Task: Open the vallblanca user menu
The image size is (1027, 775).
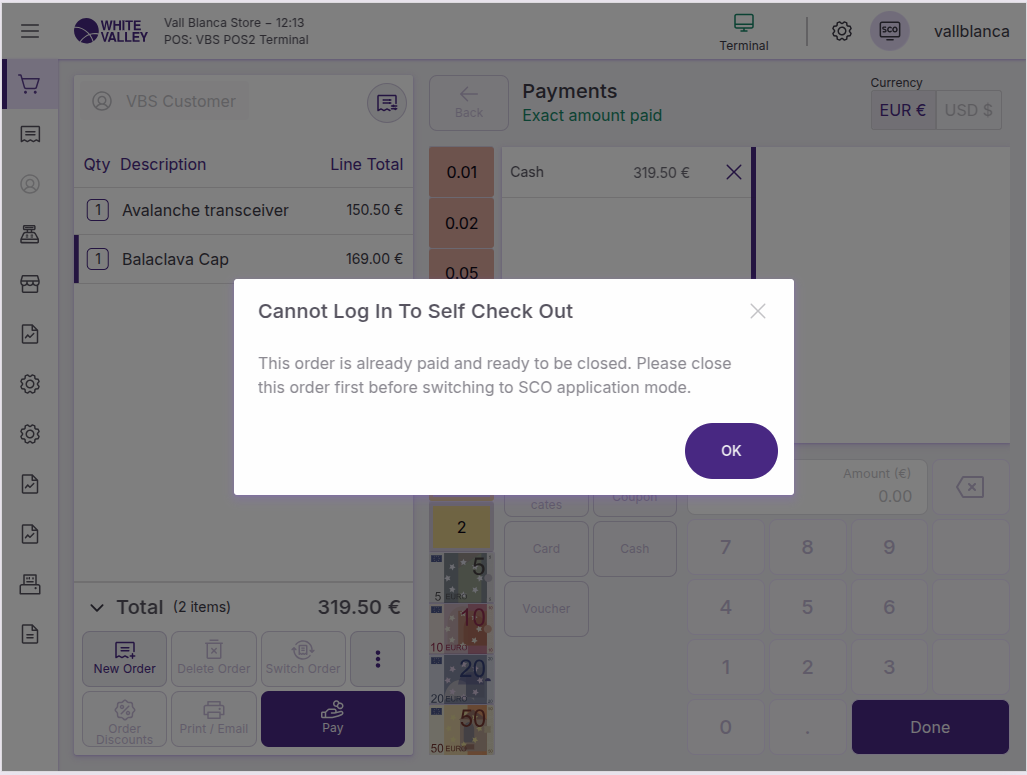Action: coord(971,31)
